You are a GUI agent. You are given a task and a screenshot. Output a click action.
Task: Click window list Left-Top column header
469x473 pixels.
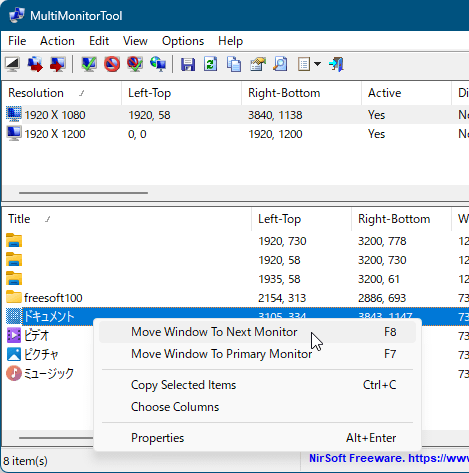click(x=302, y=219)
